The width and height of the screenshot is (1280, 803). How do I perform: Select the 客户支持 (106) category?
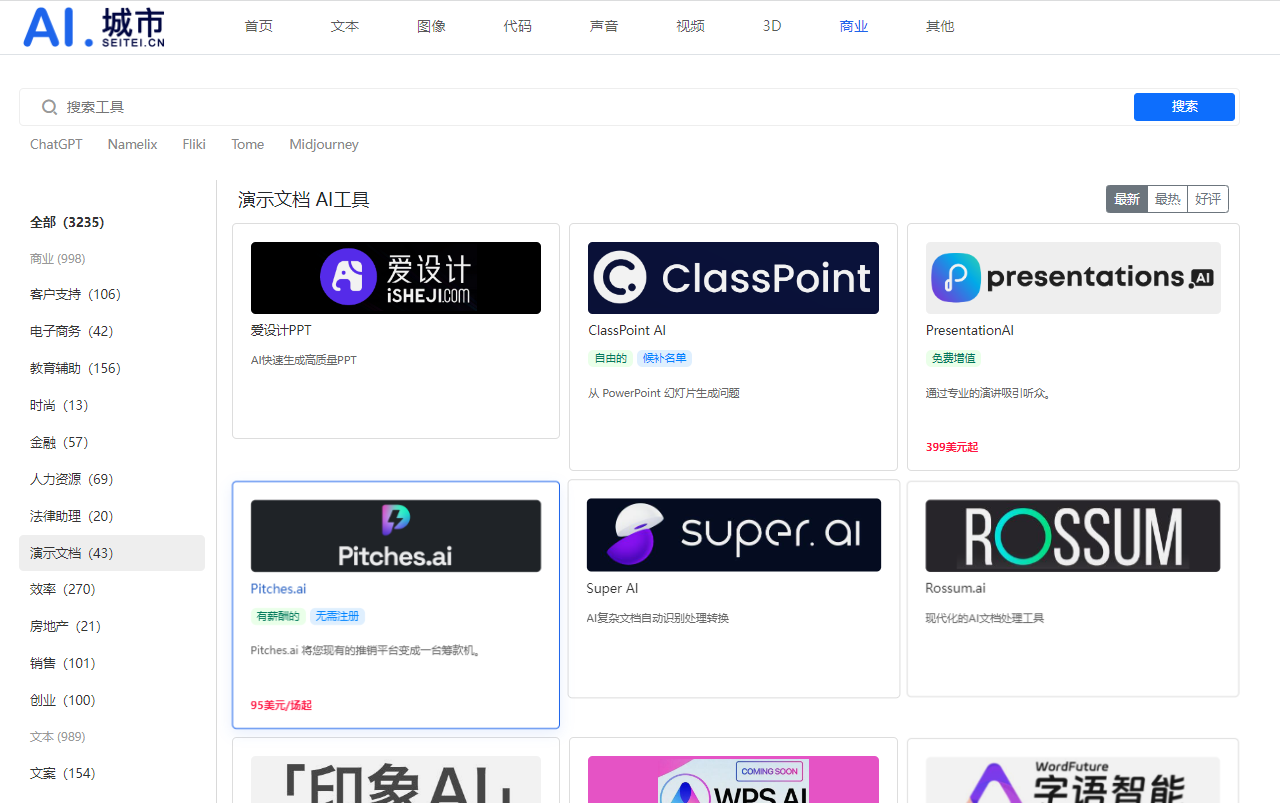pos(75,294)
